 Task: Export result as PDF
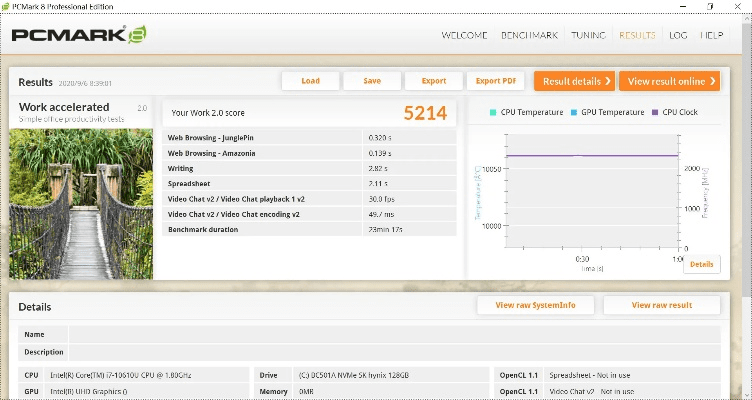[x=496, y=81]
